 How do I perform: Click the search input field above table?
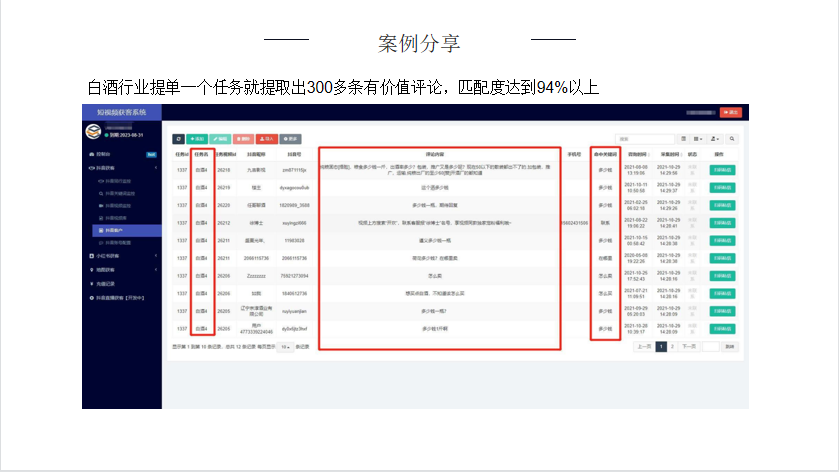pos(645,138)
